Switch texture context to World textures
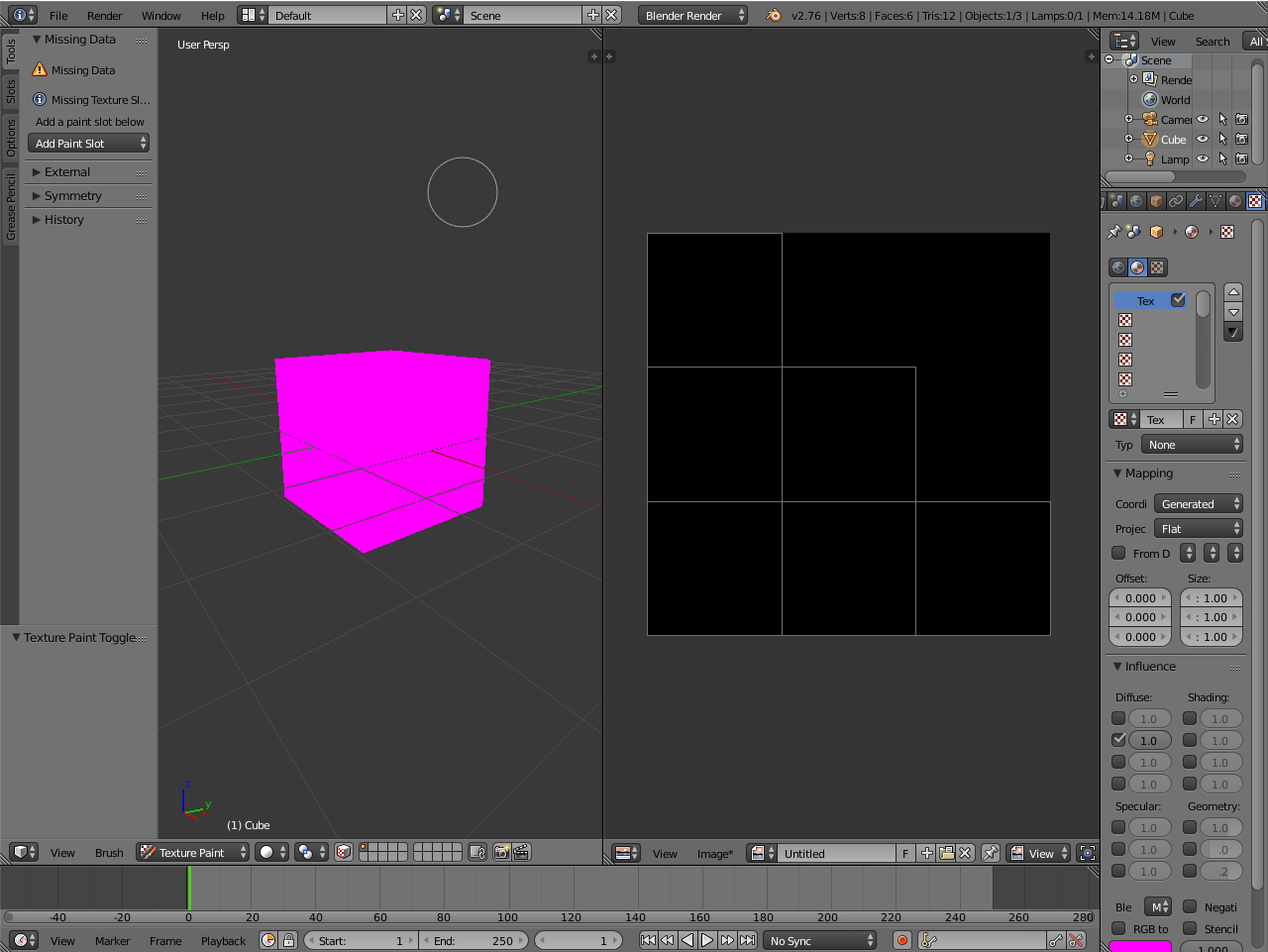The width and height of the screenshot is (1268, 952). click(1117, 266)
